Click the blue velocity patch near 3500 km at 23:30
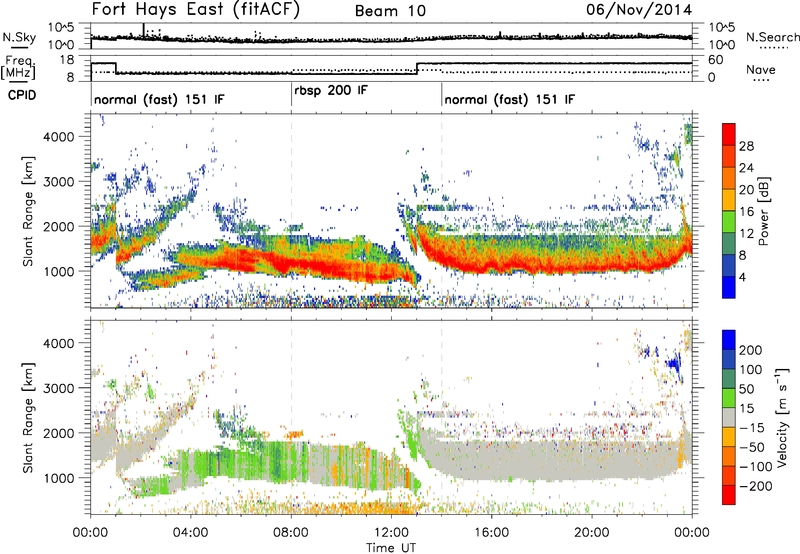 (674, 363)
